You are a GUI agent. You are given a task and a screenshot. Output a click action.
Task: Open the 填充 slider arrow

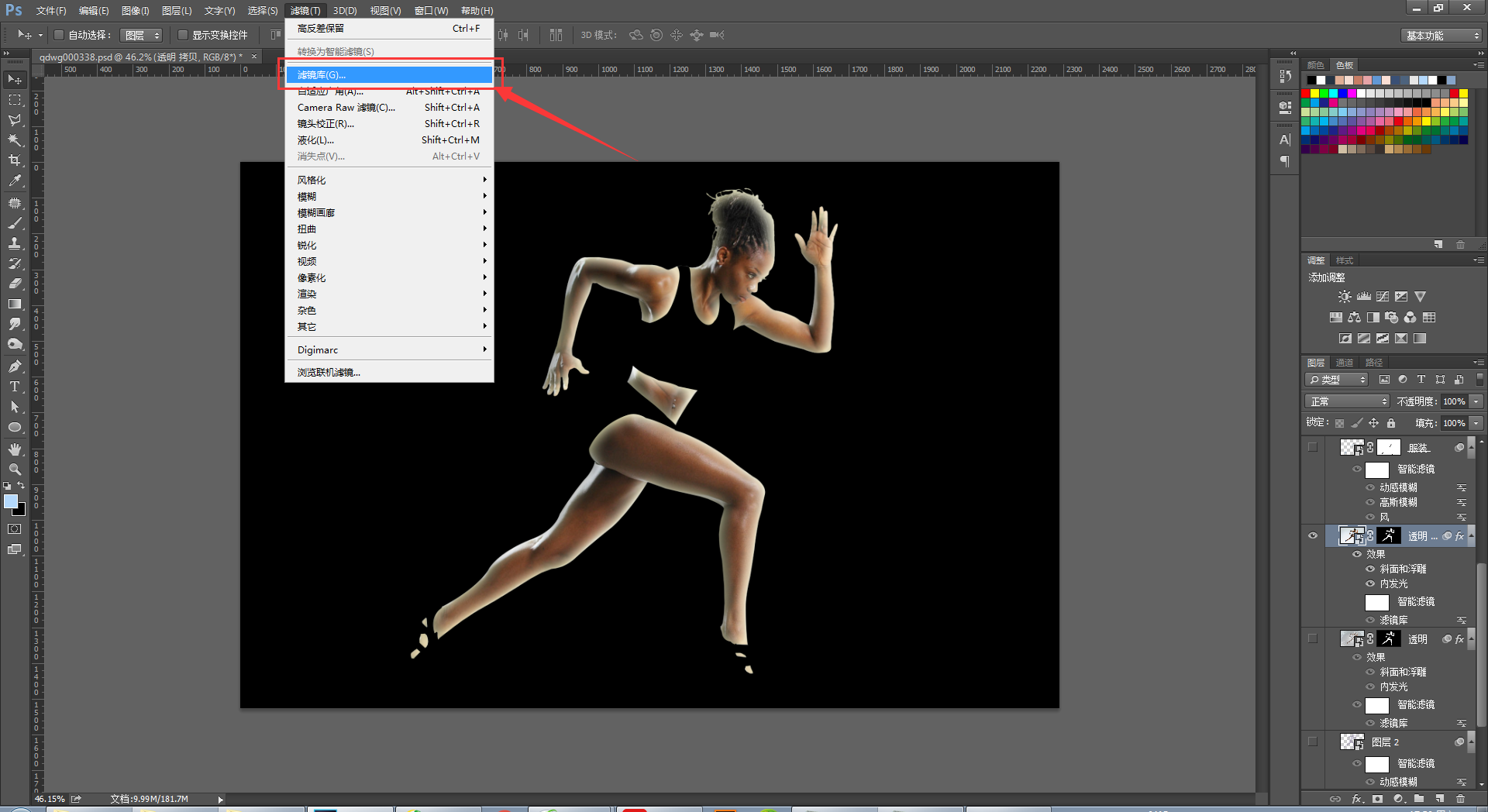[x=1476, y=423]
